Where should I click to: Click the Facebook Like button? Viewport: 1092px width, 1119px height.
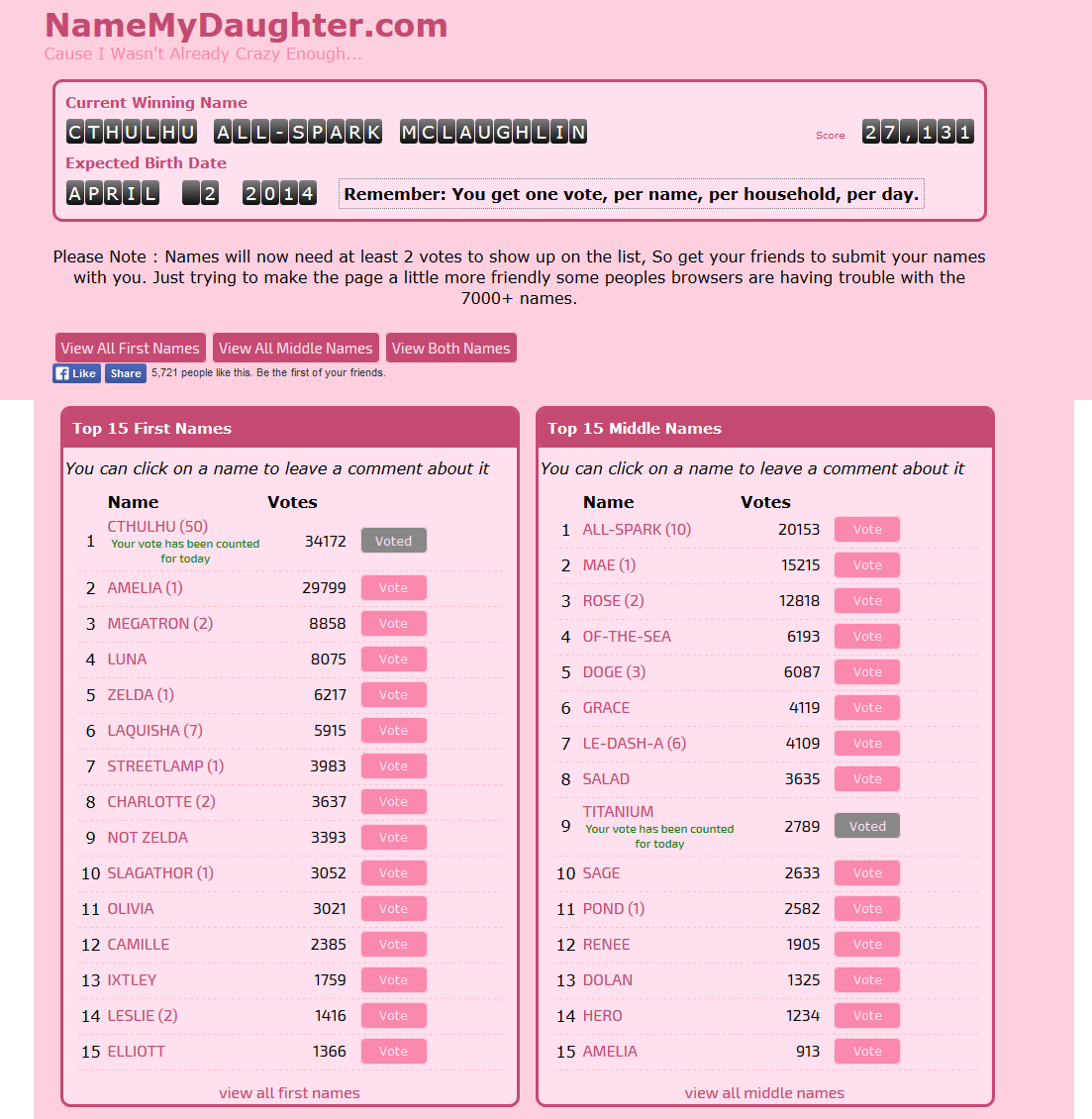point(76,373)
